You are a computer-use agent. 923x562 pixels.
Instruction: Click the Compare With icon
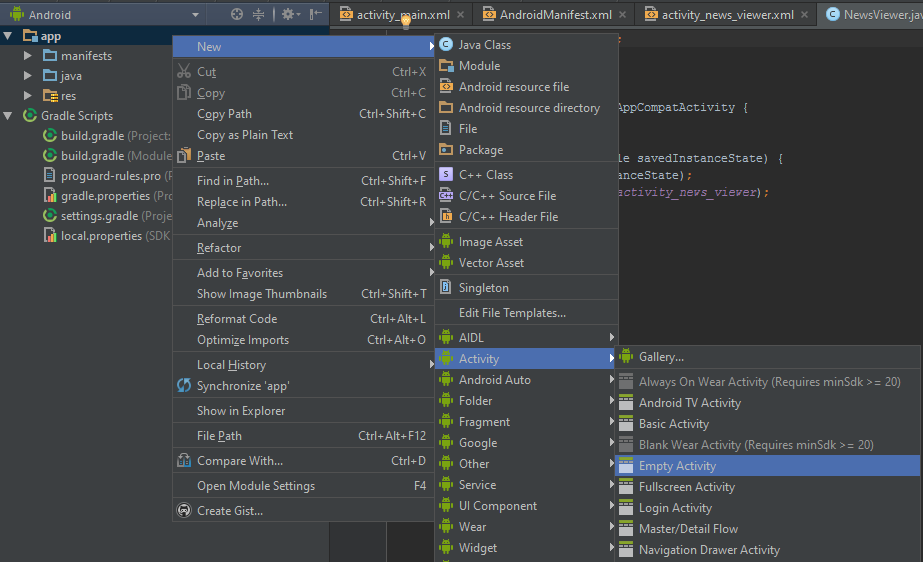[x=183, y=461]
